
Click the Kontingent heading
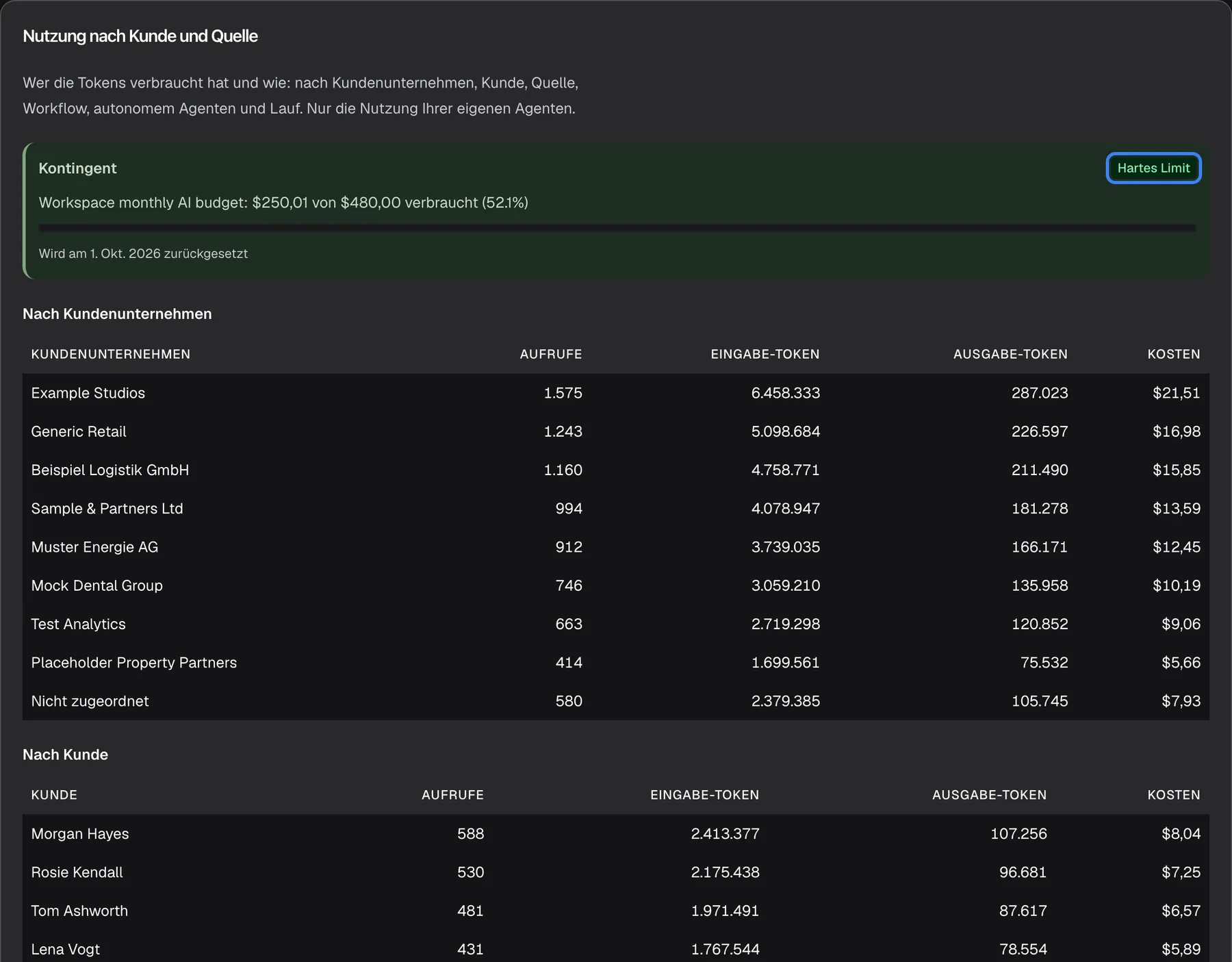tap(78, 168)
